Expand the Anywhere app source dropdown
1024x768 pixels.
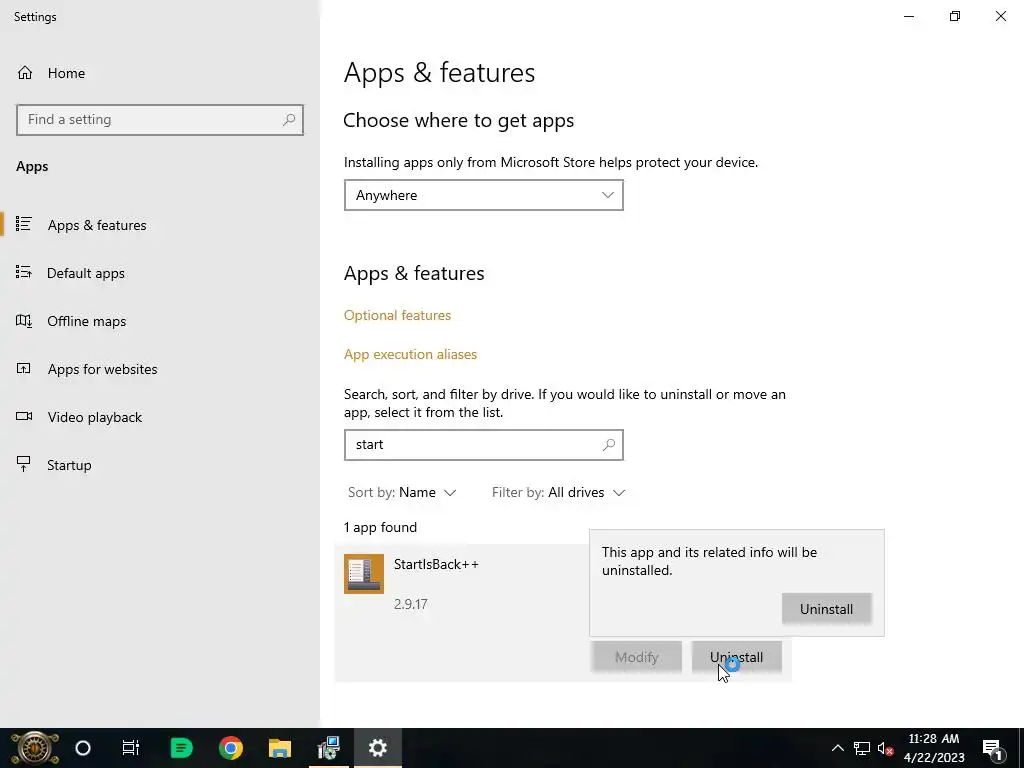click(483, 195)
